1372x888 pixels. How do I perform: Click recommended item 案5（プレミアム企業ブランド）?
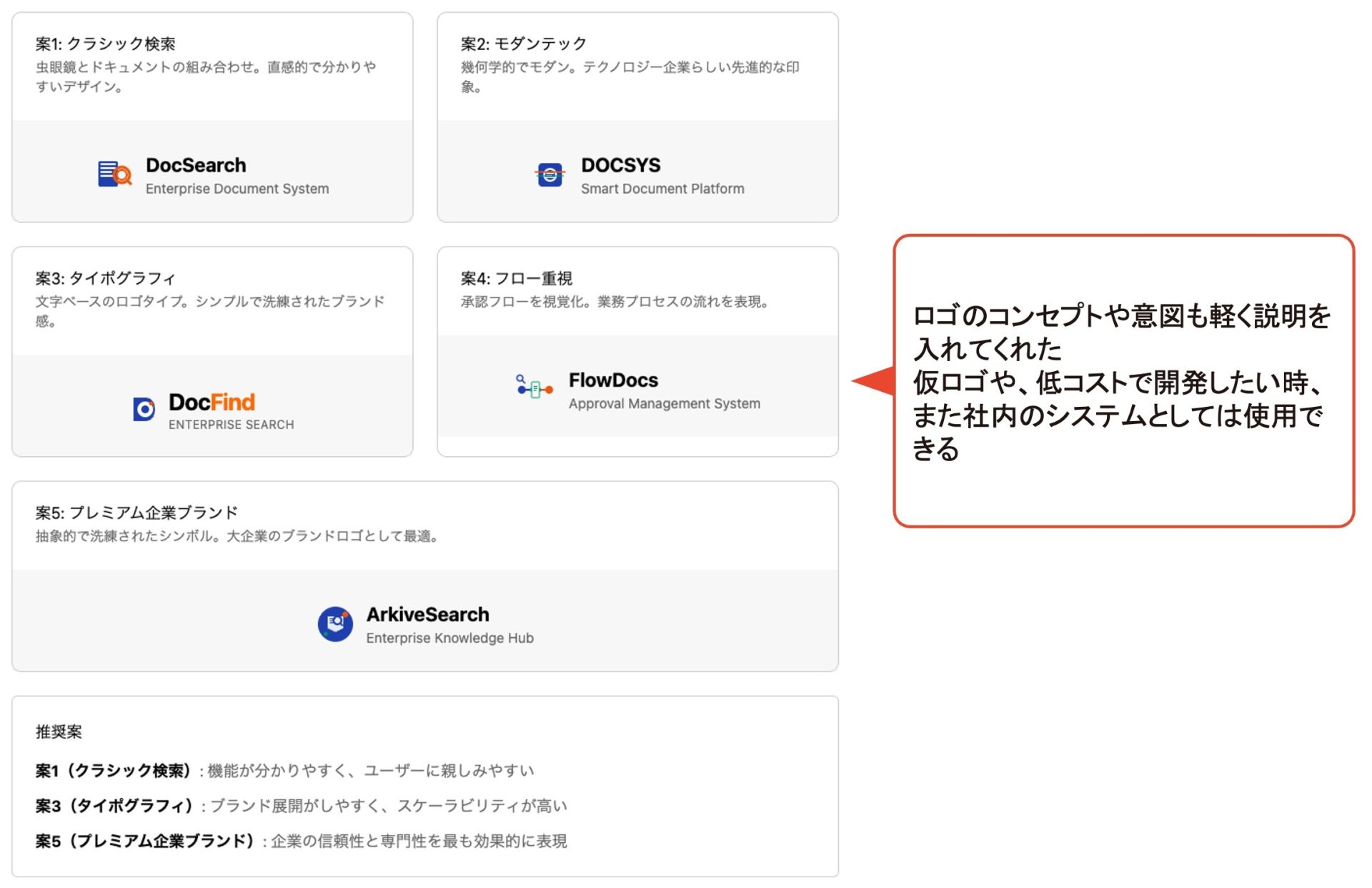click(x=146, y=841)
